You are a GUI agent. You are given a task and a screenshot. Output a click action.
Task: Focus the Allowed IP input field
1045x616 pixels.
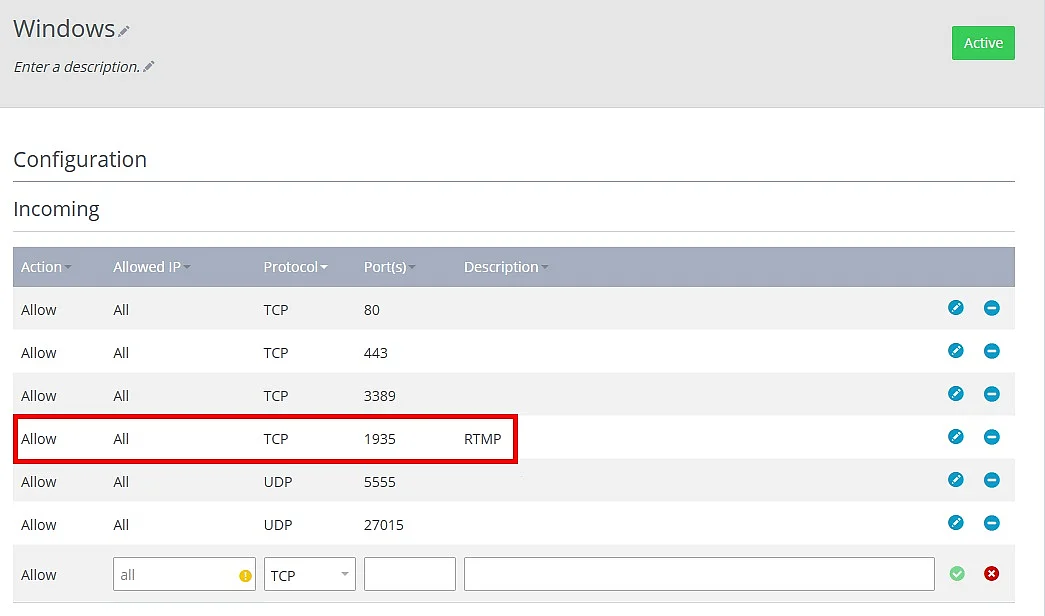(184, 574)
